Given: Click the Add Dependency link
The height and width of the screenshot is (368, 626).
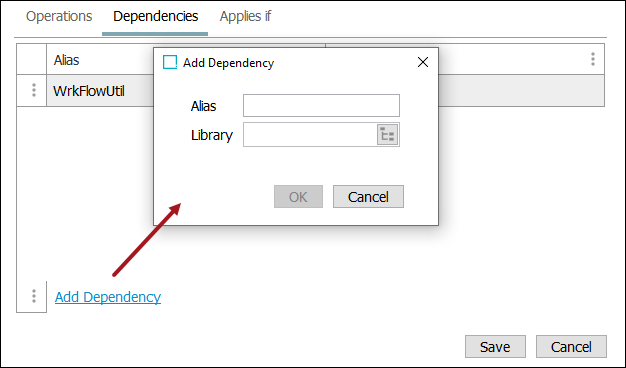Looking at the screenshot, I should [108, 297].
